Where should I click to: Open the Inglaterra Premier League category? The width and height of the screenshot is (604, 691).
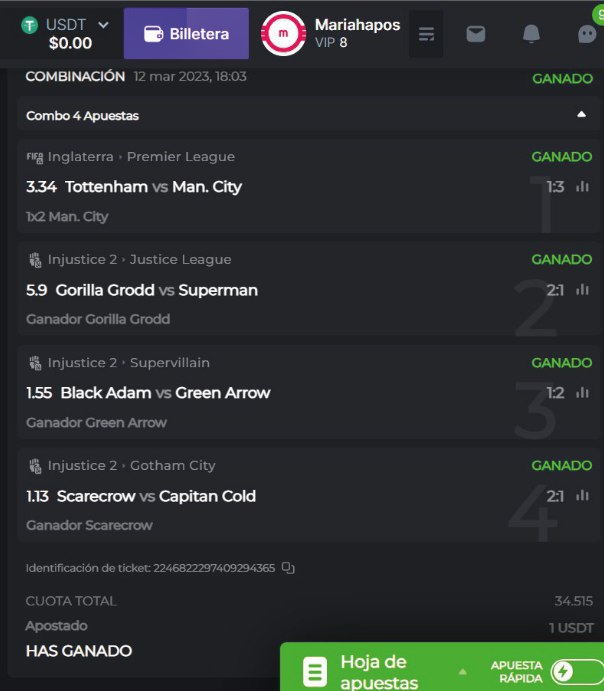pyautogui.click(x=140, y=157)
